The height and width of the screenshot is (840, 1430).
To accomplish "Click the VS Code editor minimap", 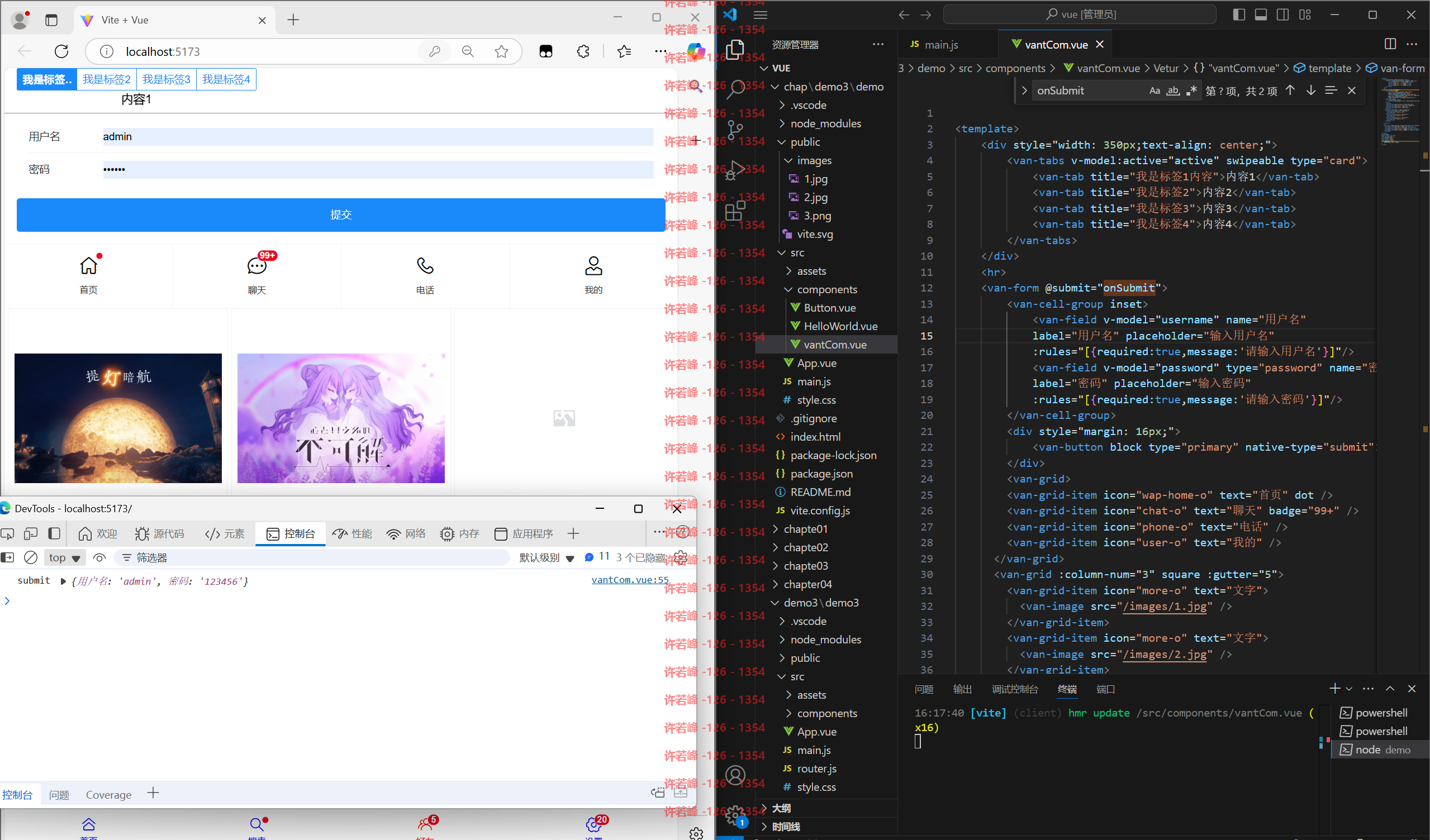I will 1399,111.
